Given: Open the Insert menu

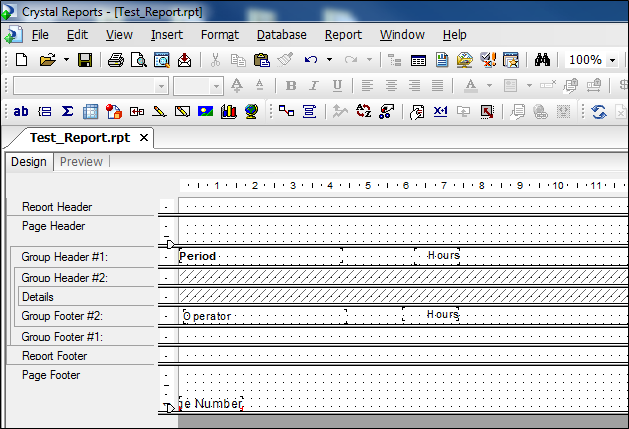Looking at the screenshot, I should [x=167, y=35].
